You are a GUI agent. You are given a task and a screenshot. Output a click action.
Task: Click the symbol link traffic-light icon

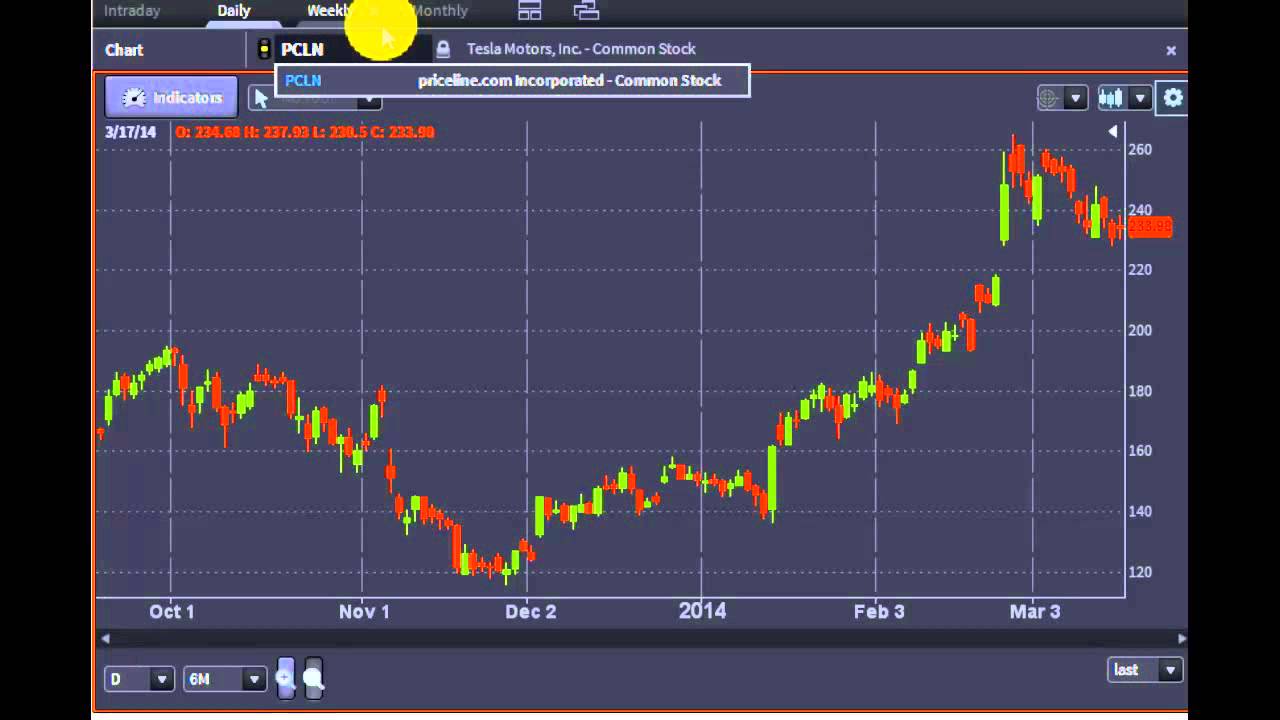[264, 49]
